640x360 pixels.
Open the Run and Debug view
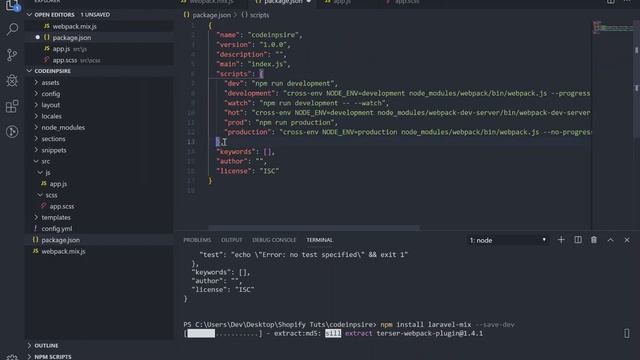(12, 80)
